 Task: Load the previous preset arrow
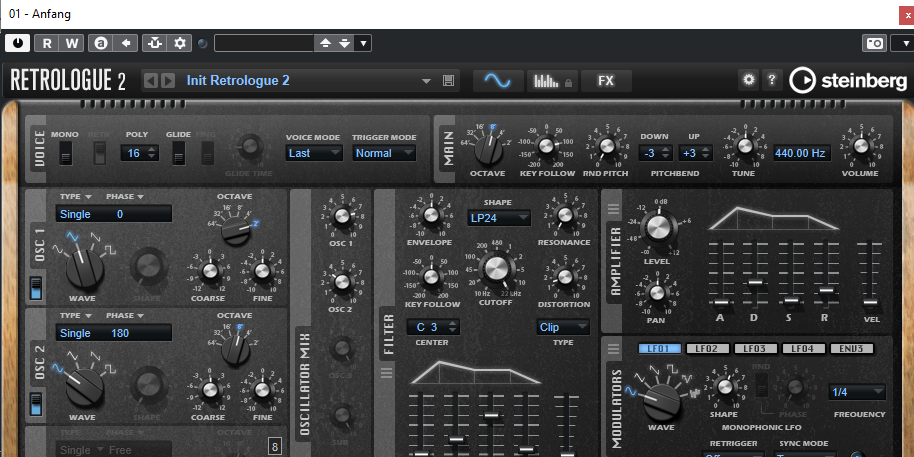[x=151, y=80]
